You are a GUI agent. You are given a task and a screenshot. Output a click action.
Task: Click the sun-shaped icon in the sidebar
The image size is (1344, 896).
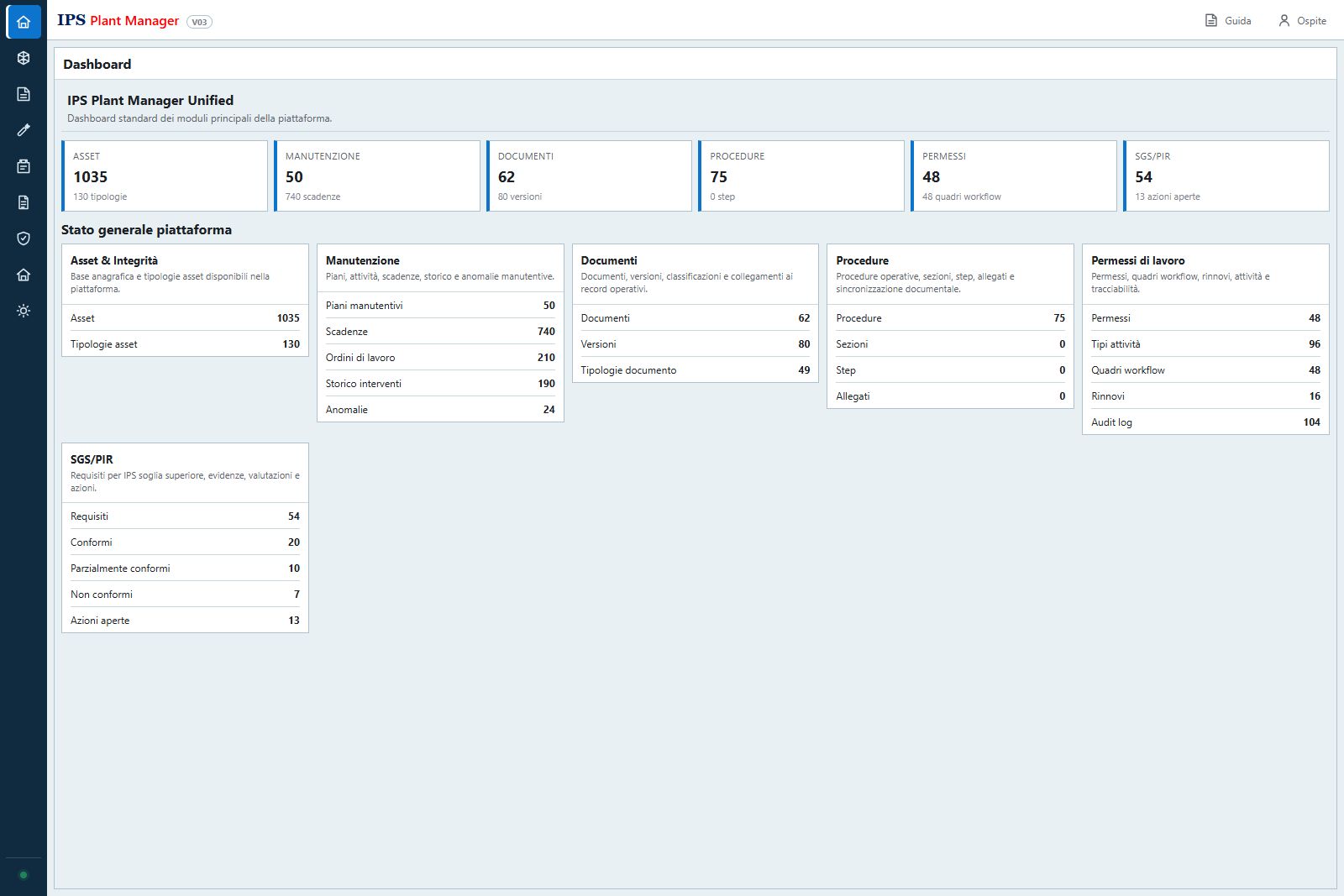click(x=24, y=311)
